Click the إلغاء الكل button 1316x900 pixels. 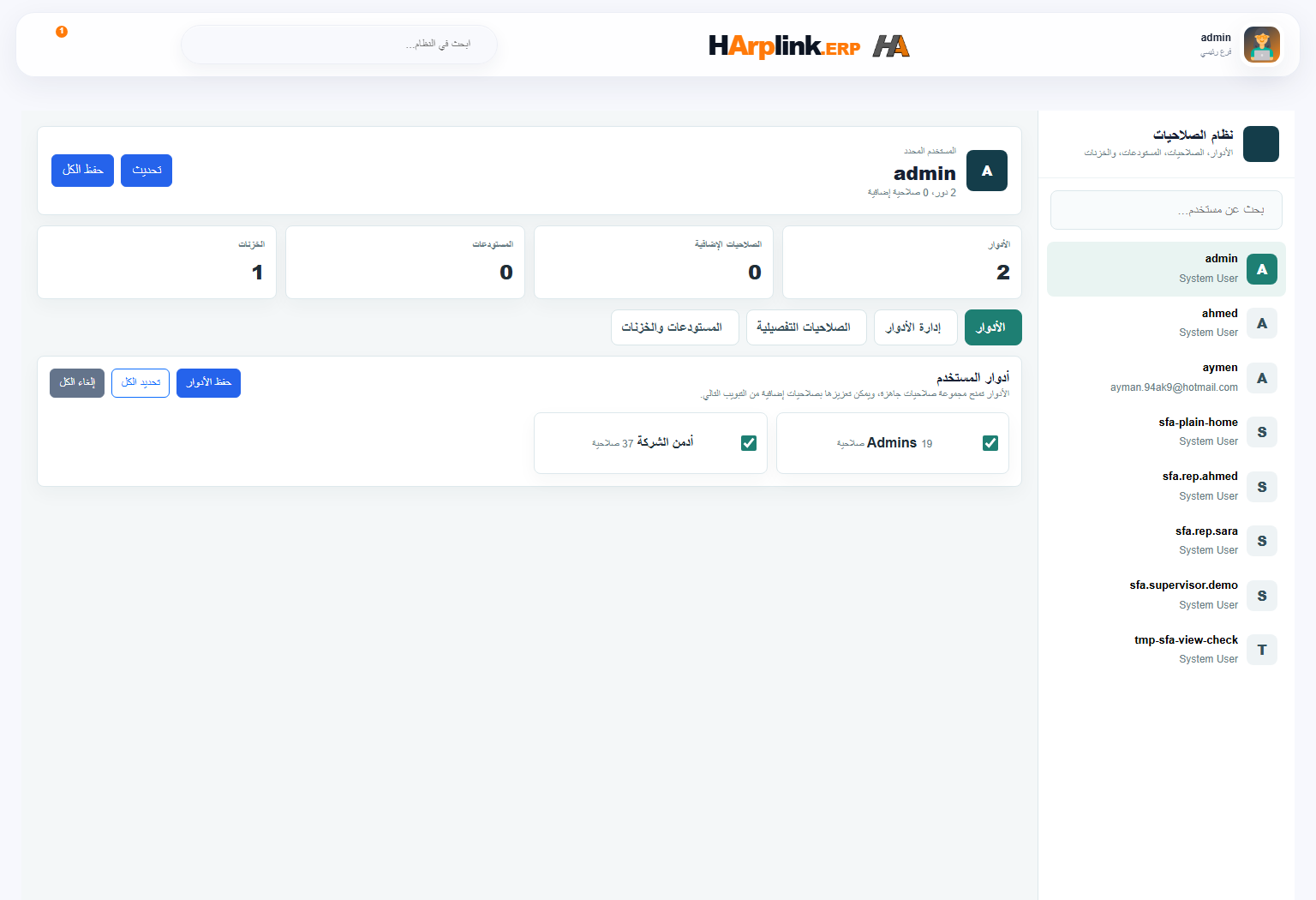77,383
